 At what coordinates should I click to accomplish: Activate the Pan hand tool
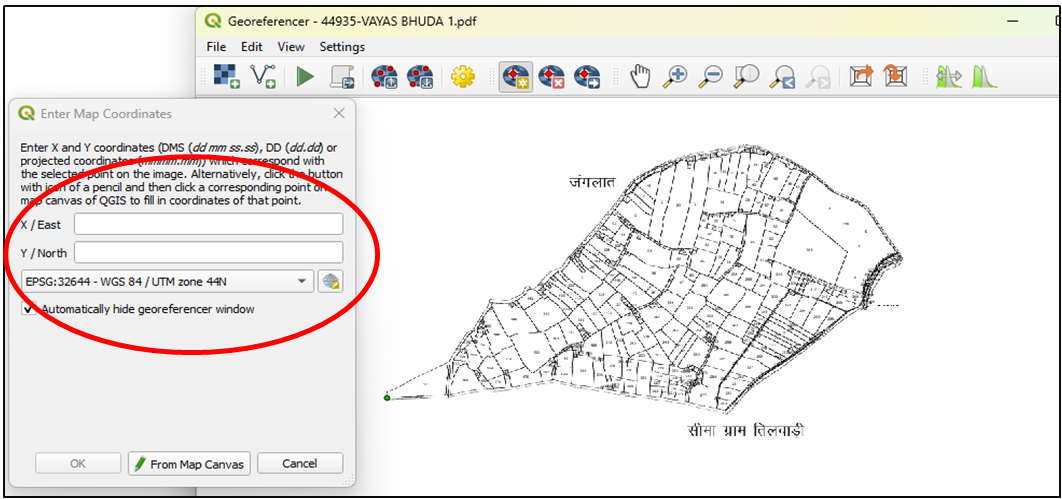(x=641, y=77)
